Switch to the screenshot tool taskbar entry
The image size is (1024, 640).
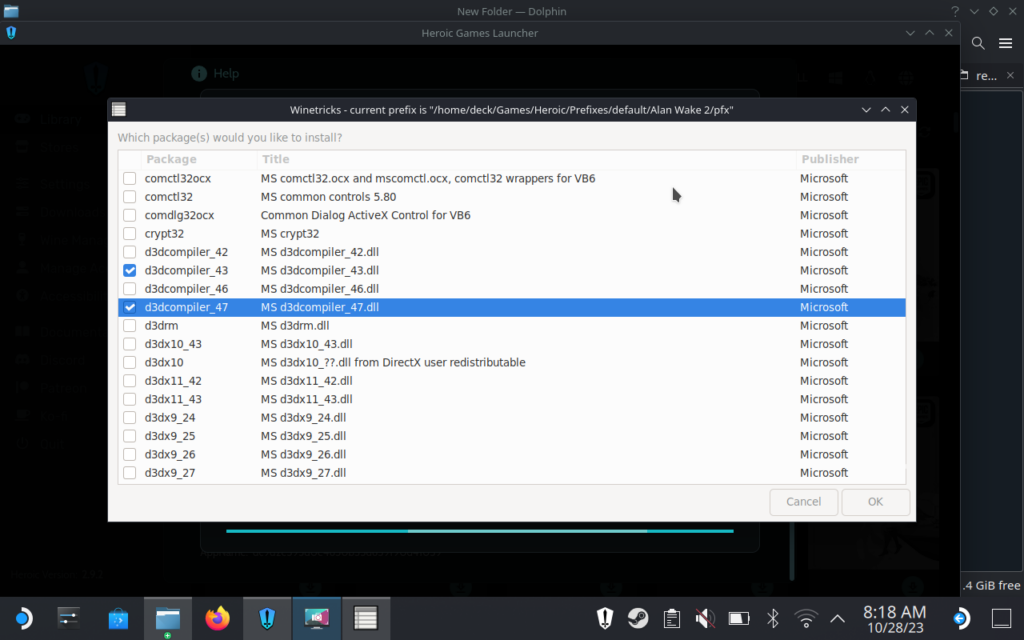click(x=317, y=618)
